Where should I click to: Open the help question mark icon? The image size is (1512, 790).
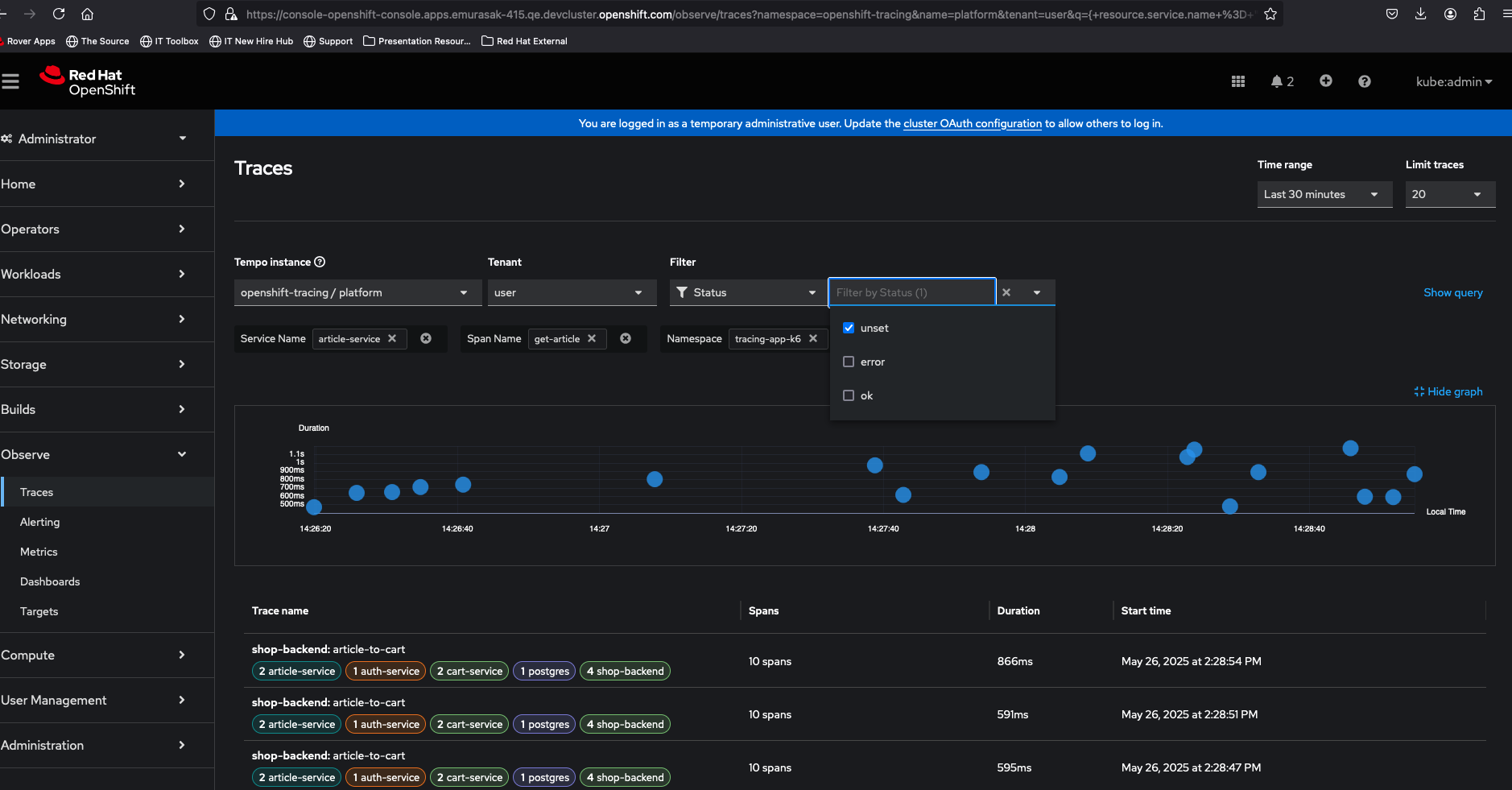coord(1364,81)
